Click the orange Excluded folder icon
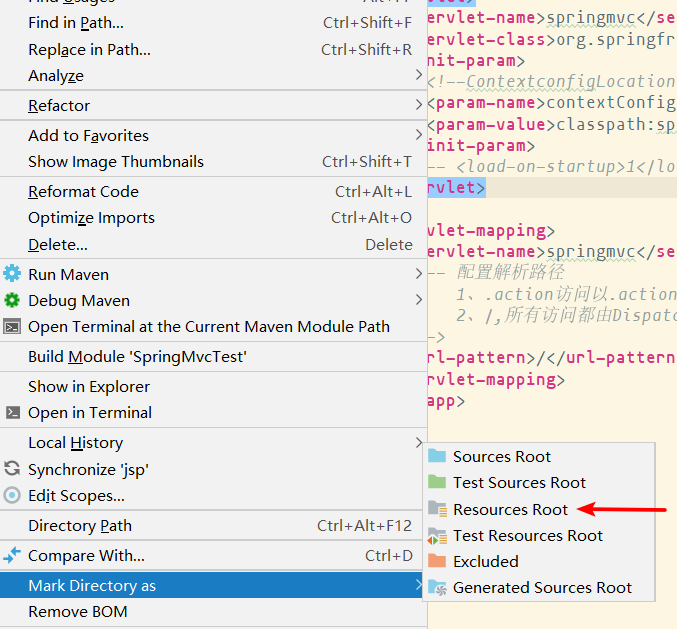 437,561
